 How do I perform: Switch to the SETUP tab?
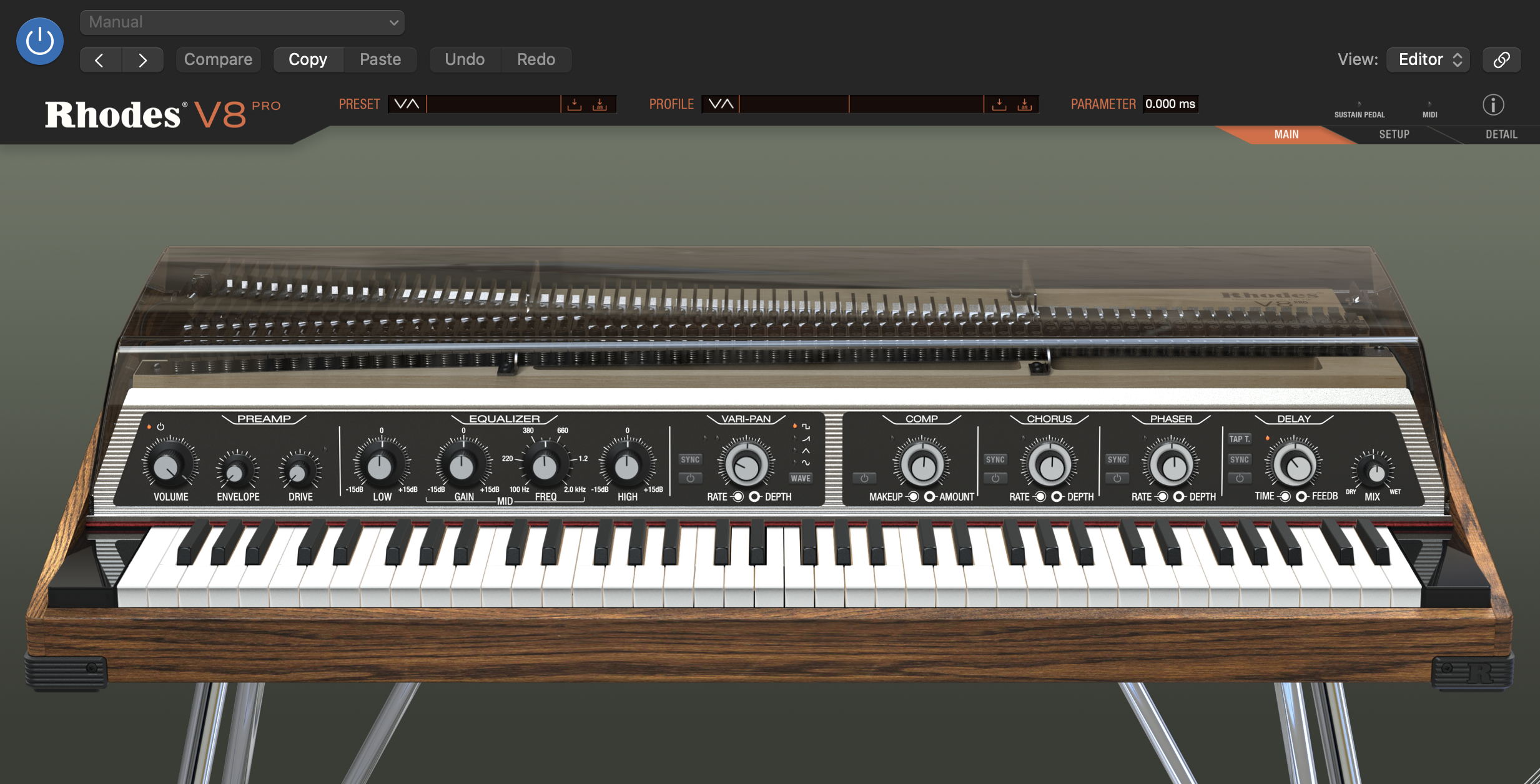[x=1394, y=134]
